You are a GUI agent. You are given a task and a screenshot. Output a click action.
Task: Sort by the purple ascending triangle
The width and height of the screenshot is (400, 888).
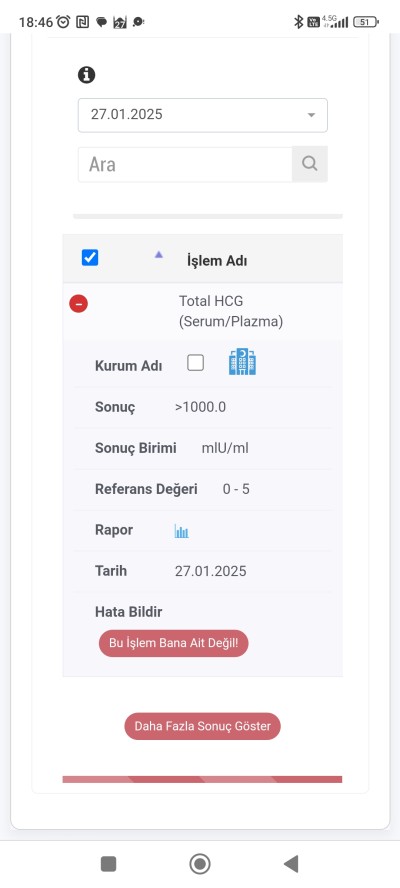click(159, 255)
